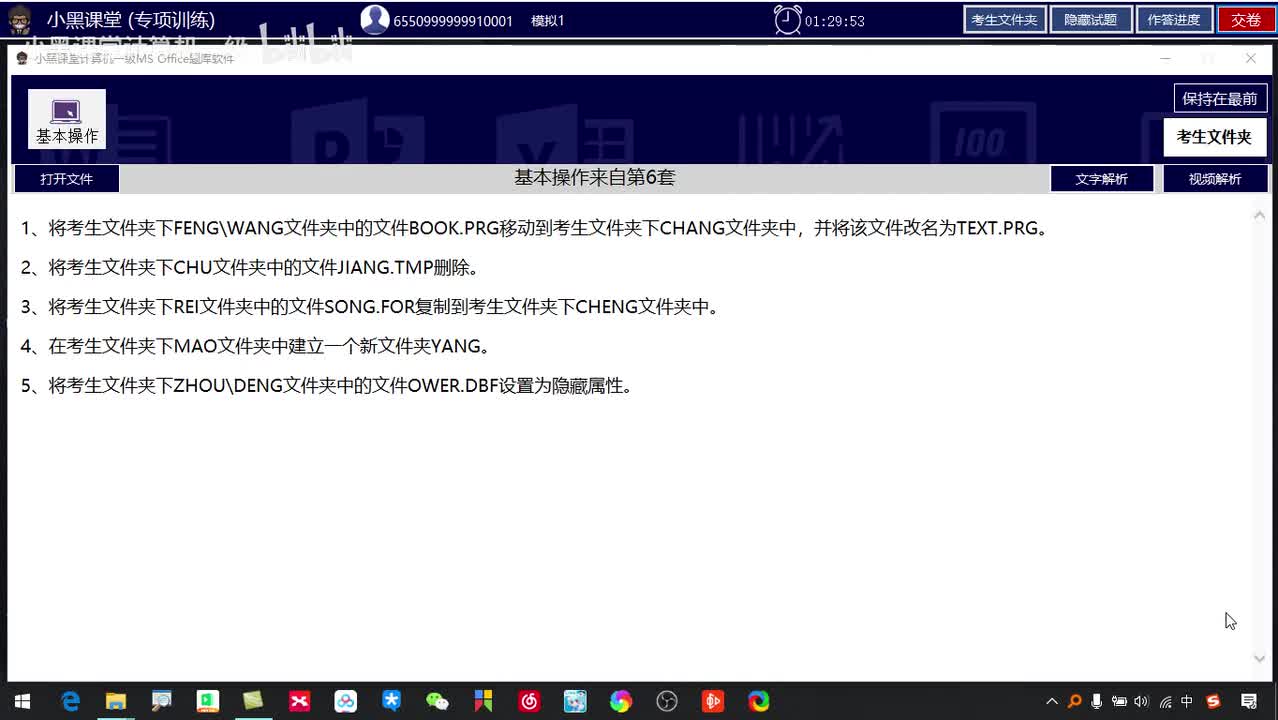
Task: Close the 小黑课堂 software window
Action: (x=1250, y=58)
